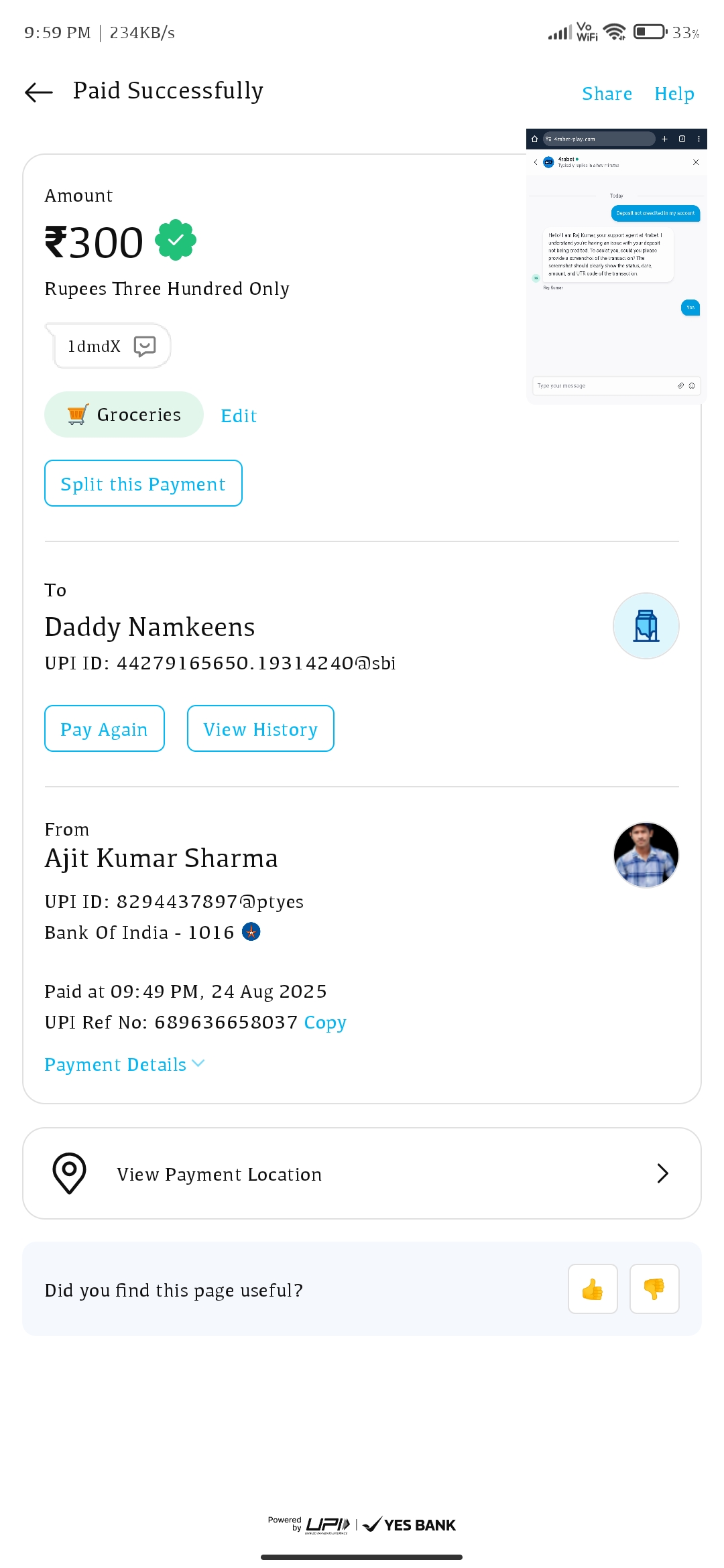
Task: Tap the green verified badge beside ₹300
Action: 176,240
